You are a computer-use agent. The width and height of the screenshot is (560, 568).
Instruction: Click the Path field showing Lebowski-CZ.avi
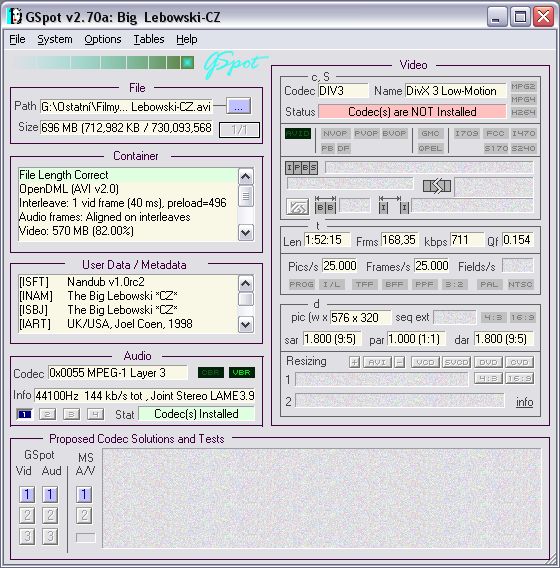tap(126, 106)
